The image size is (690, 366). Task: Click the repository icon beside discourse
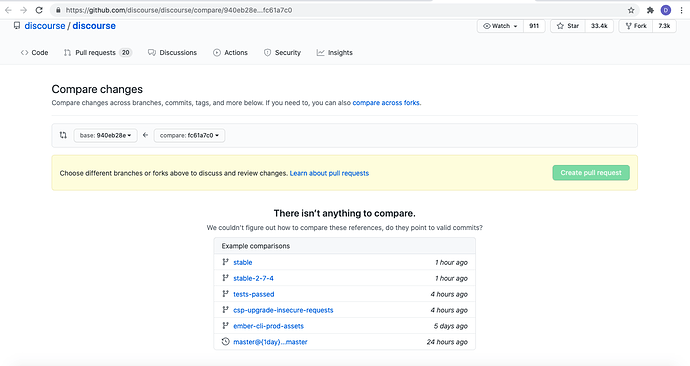click(17, 26)
